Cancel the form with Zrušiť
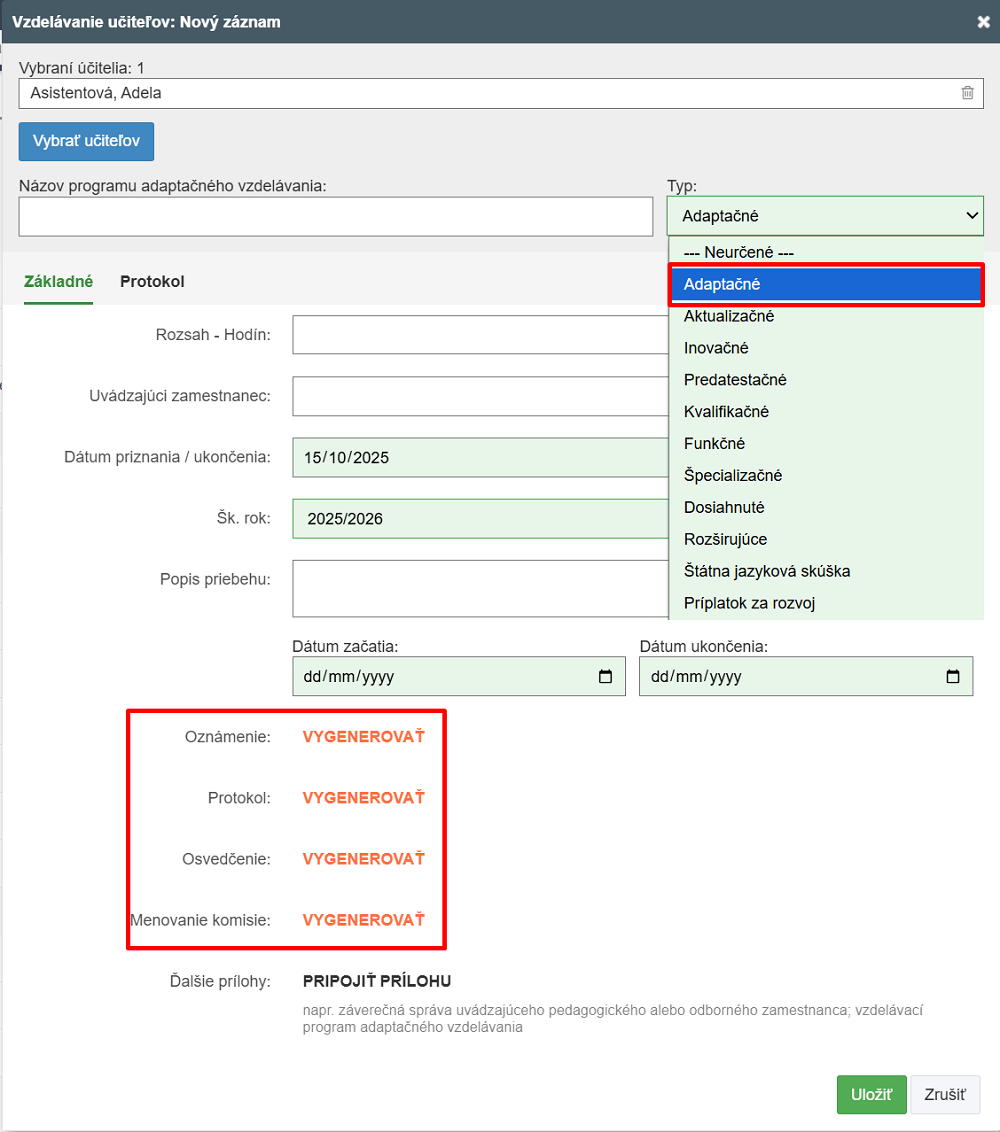This screenshot has width=1000, height=1132. (945, 1095)
